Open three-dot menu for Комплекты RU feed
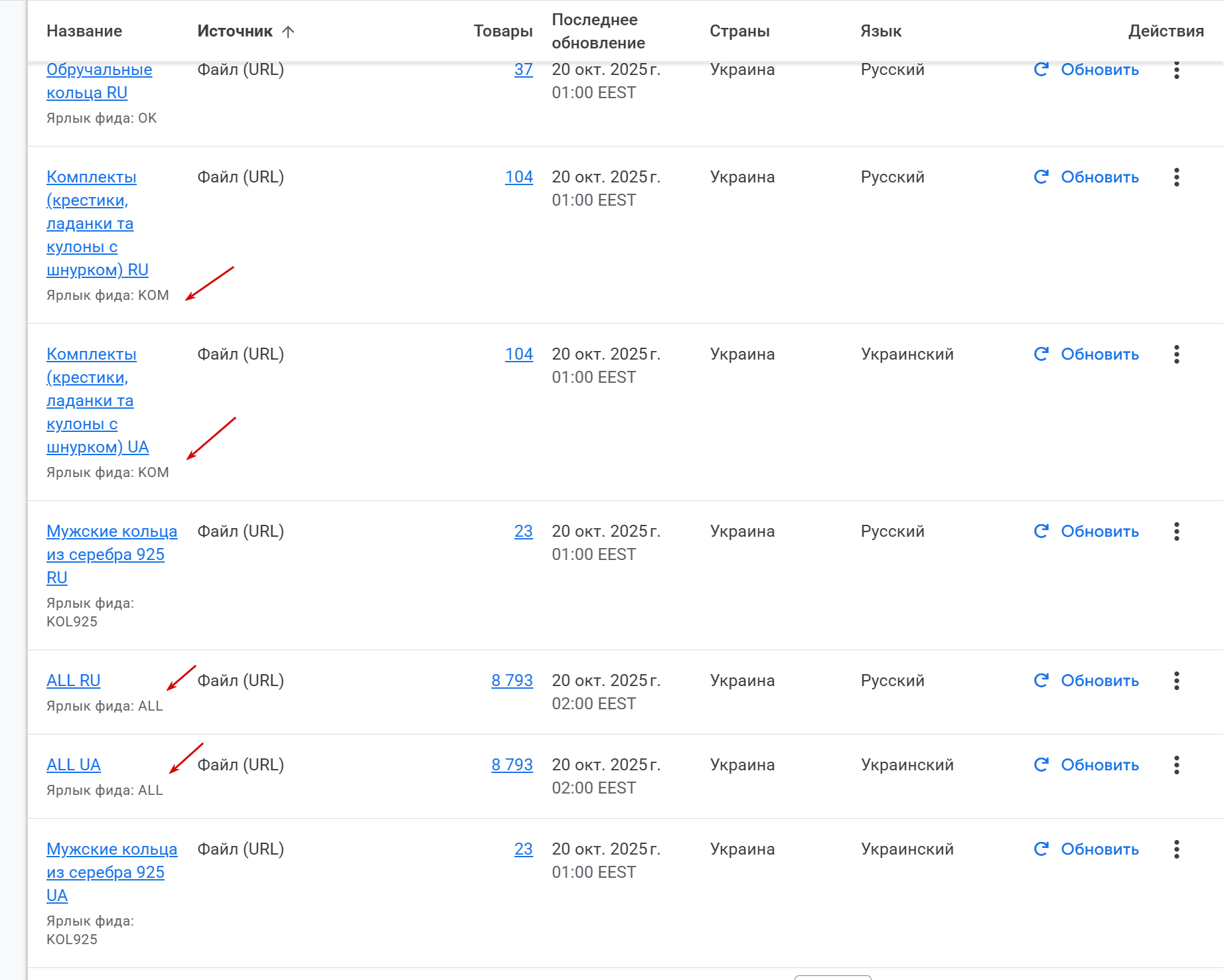Screen dimensions: 1224x980 1176,177
